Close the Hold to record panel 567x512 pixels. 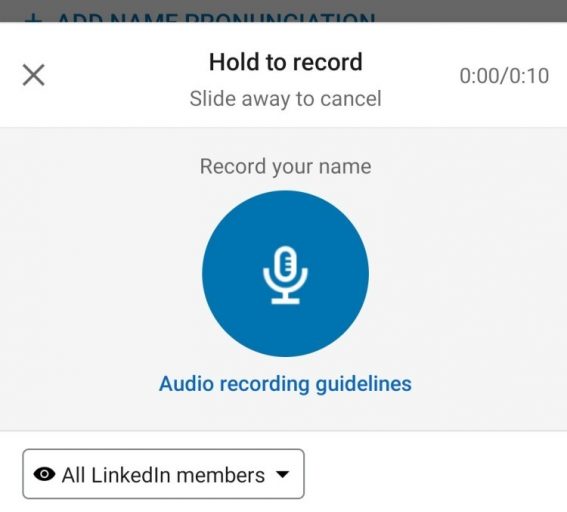(34, 75)
